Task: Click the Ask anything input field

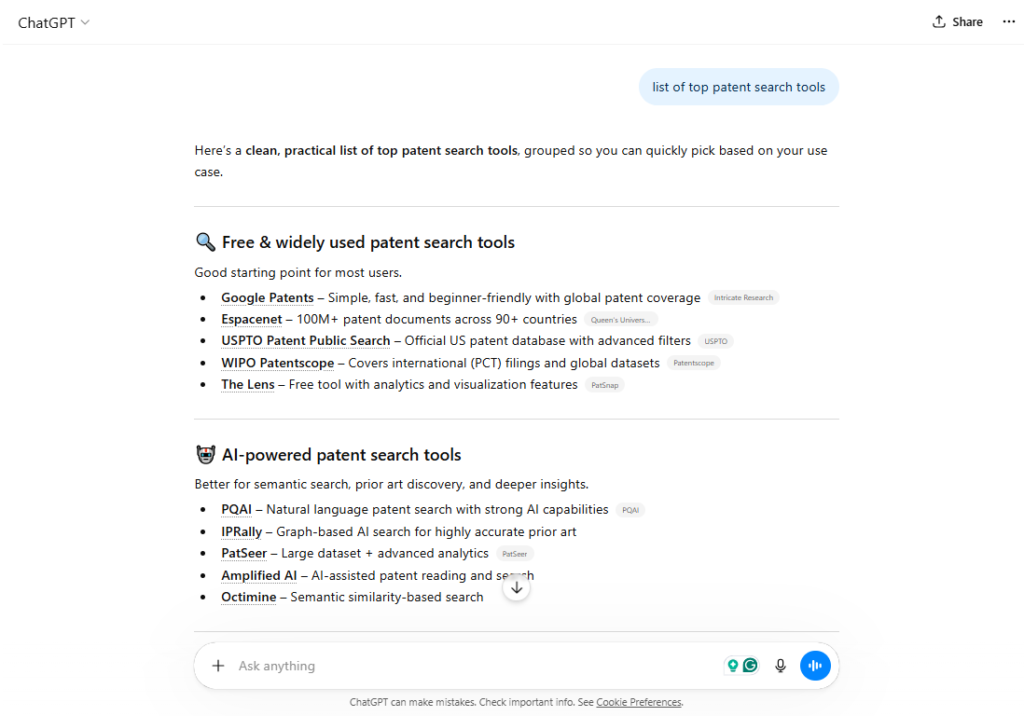Action: point(470,666)
